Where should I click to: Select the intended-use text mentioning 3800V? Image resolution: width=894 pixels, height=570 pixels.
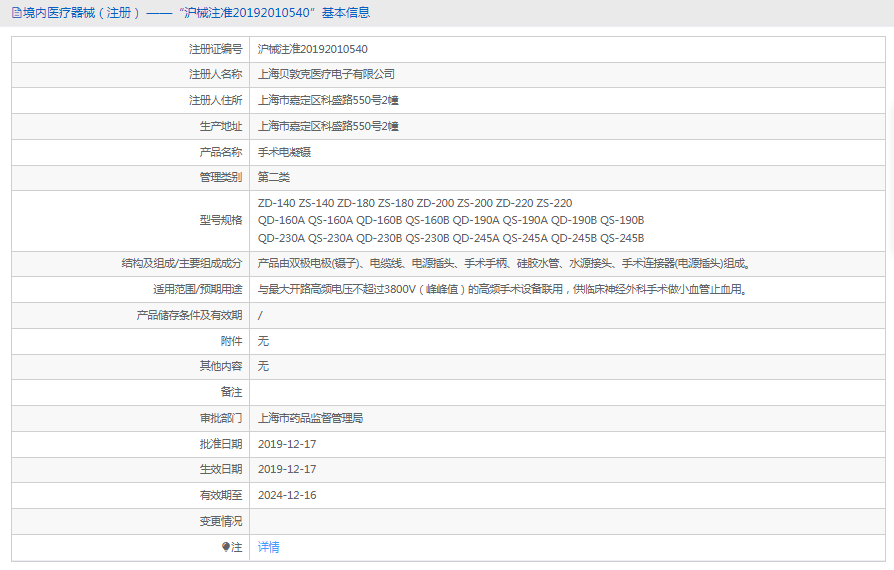[503, 290]
